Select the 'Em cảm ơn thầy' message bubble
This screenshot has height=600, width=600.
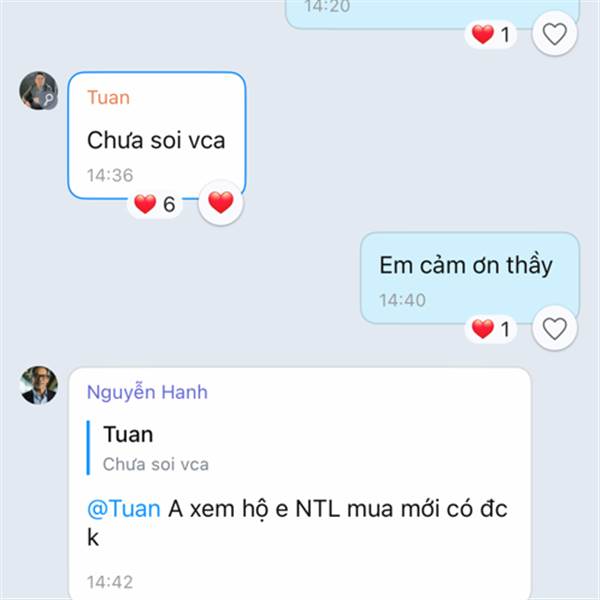point(470,278)
